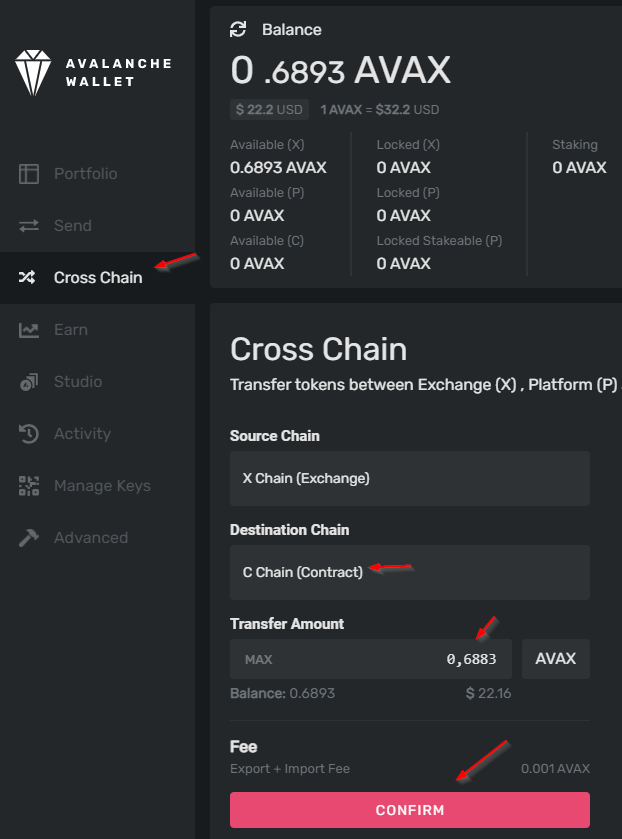Go to the Portfolio menu item
The image size is (622, 839).
pos(85,174)
